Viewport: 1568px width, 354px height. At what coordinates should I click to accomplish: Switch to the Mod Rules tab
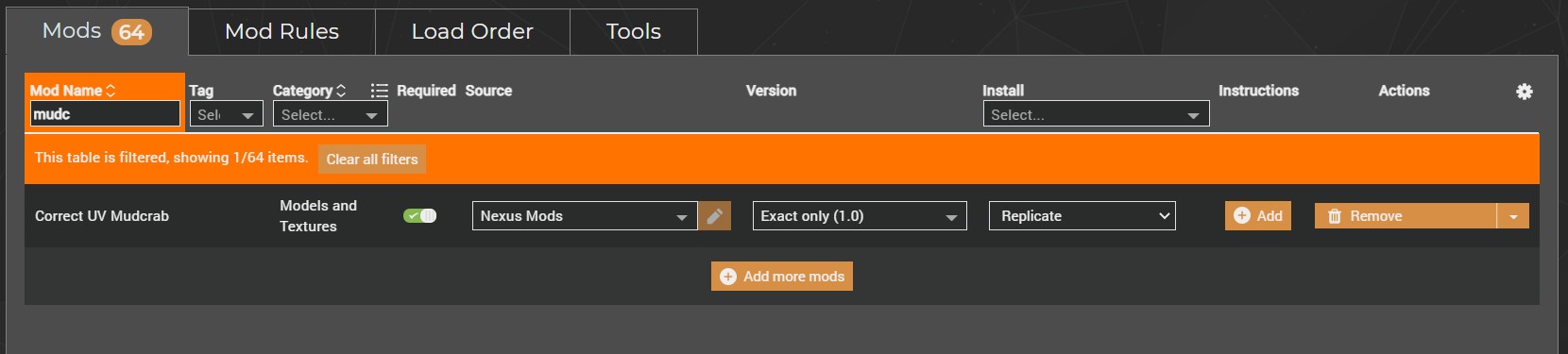point(281,31)
